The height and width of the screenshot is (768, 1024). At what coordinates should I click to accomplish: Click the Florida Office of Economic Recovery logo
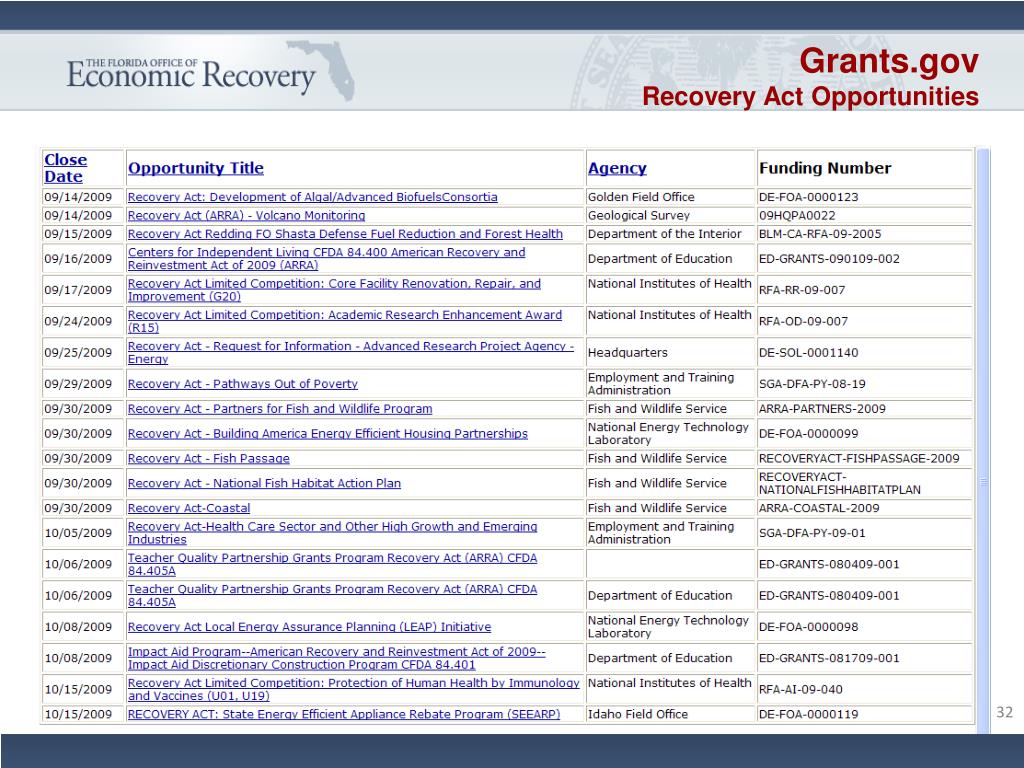click(210, 72)
